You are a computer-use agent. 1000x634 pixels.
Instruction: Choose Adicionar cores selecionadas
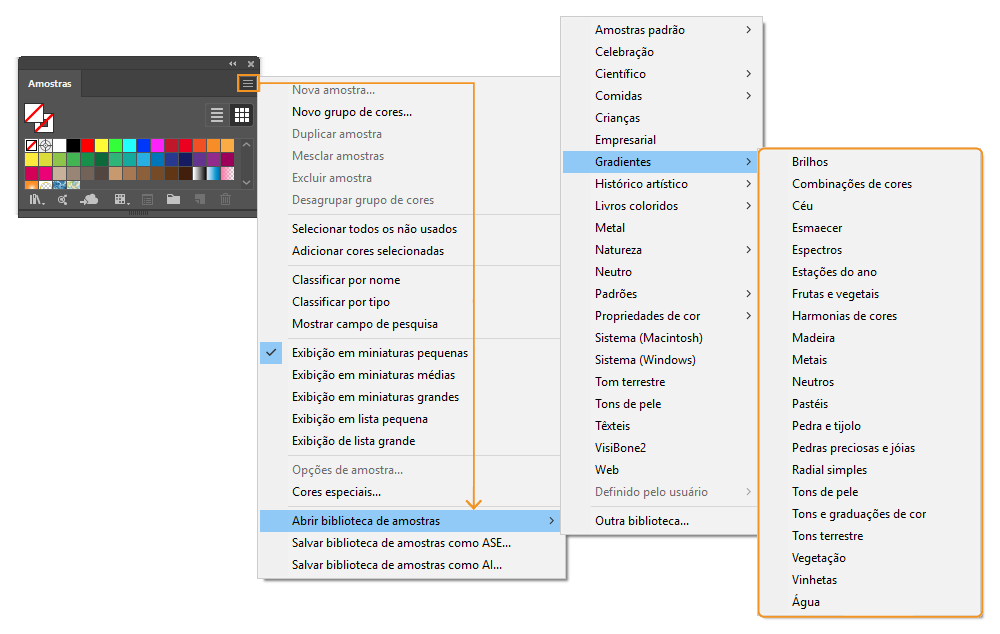pyautogui.click(x=367, y=251)
